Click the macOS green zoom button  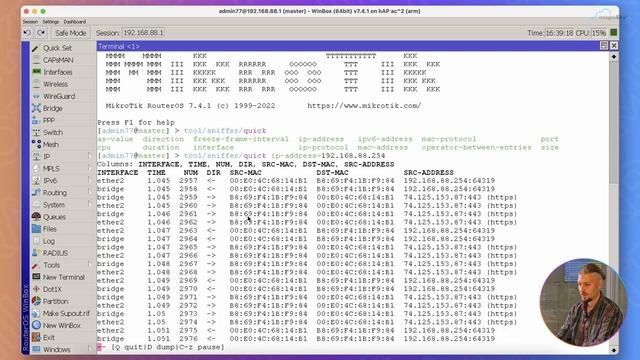pyautogui.click(x=43, y=11)
